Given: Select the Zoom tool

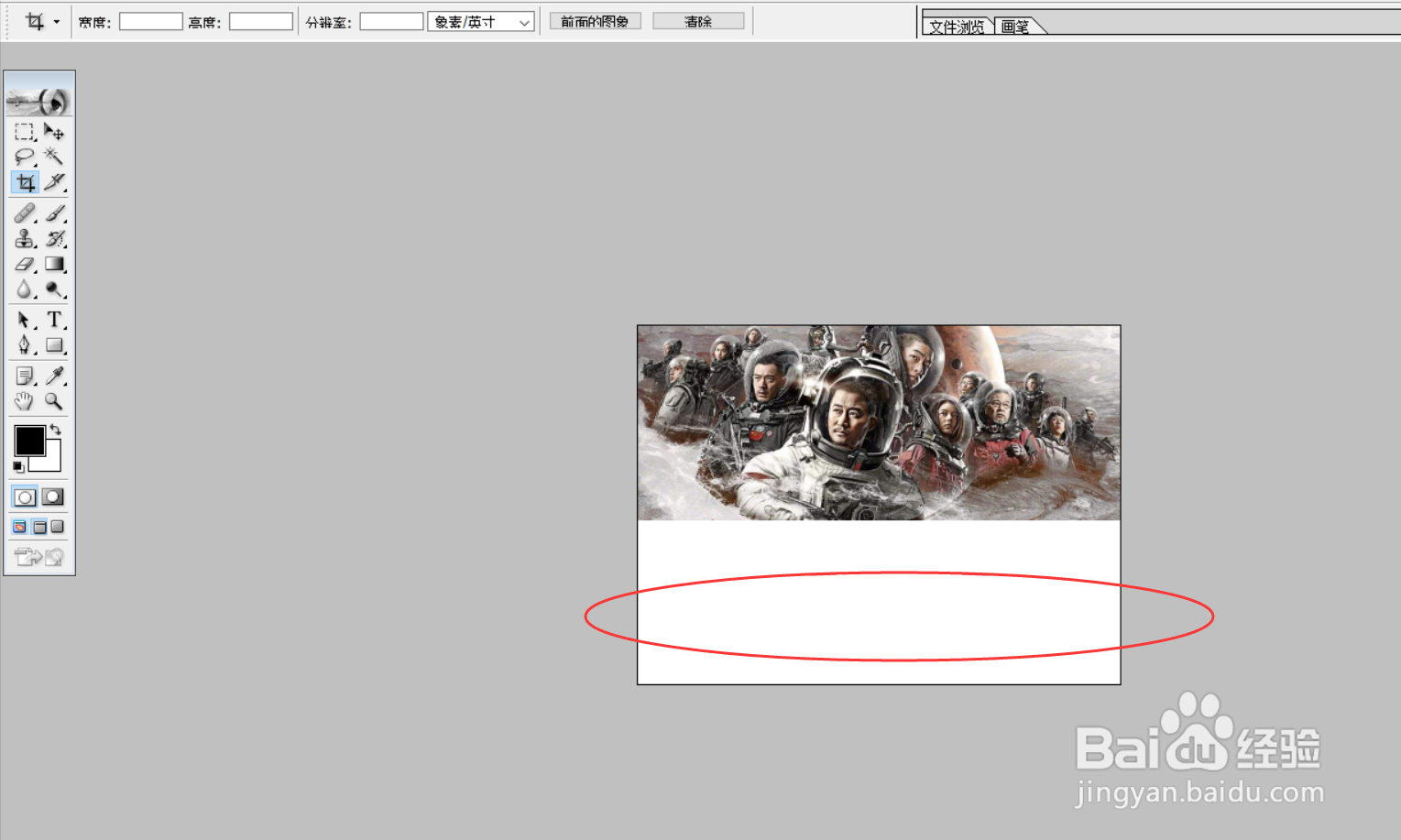Looking at the screenshot, I should point(54,401).
